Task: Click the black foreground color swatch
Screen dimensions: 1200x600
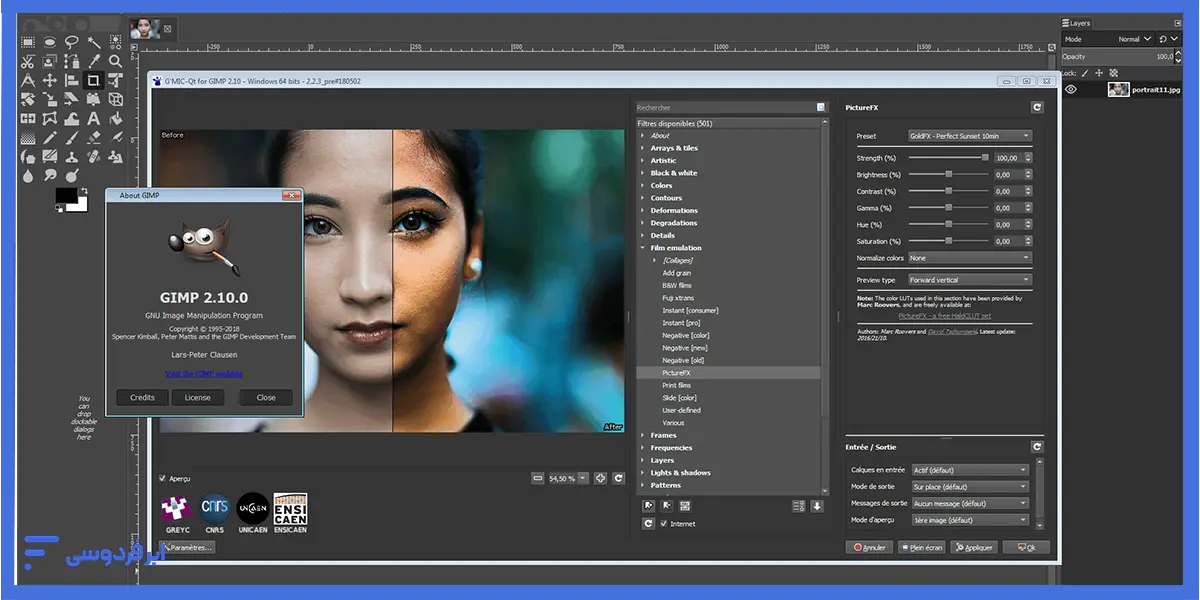Action: click(x=66, y=195)
